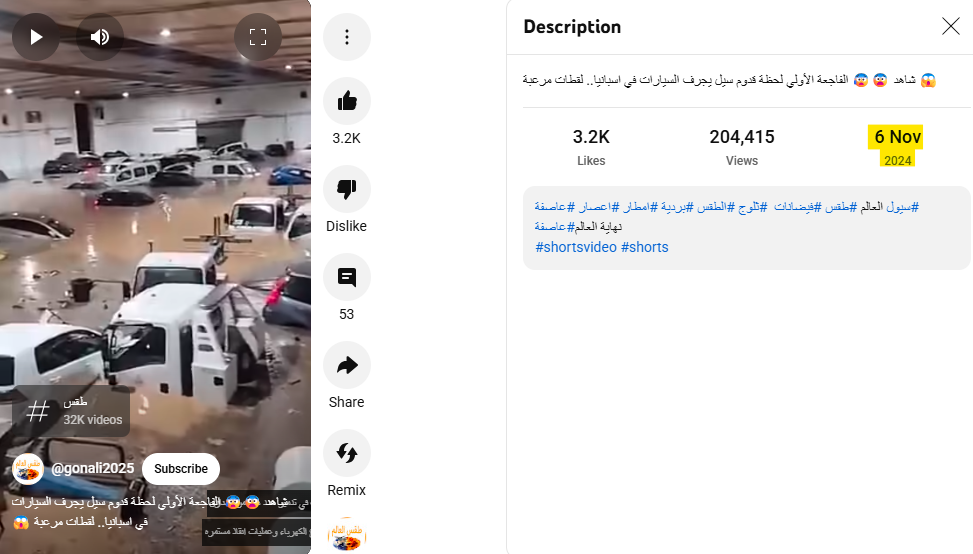Share this Short
The height and width of the screenshot is (554, 973).
347,365
